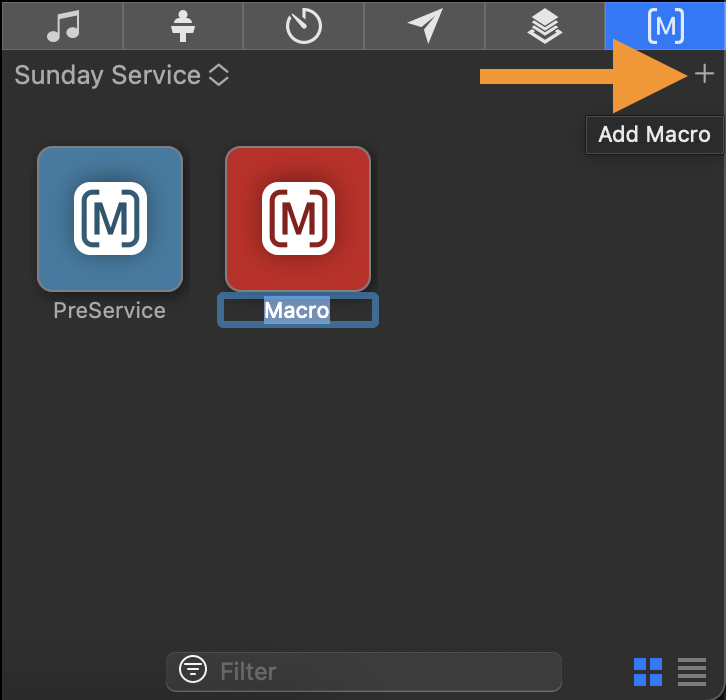Viewport: 726px width, 700px height.
Task: Open the Timers tab icon
Action: click(x=304, y=26)
